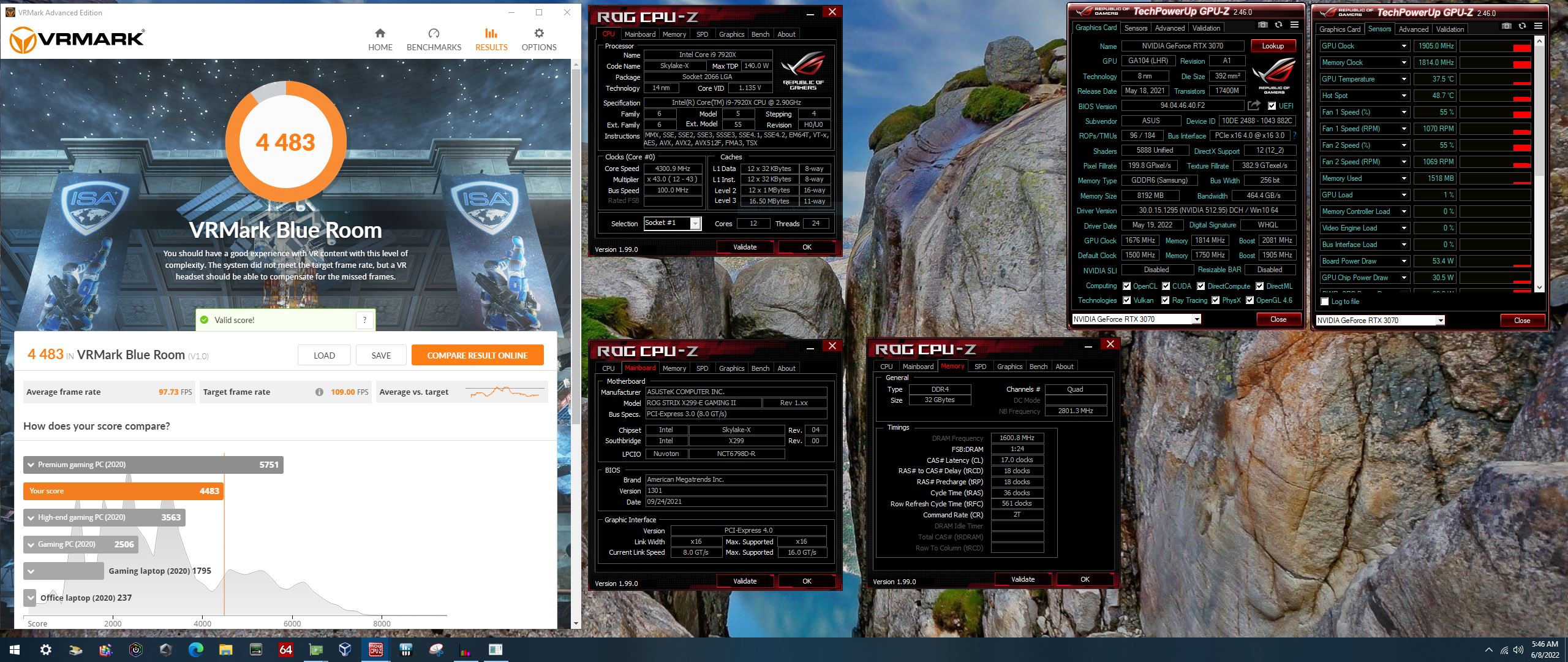1568x662 pixels.
Task: Toggle the Vulkan checkbox
Action: coord(1126,300)
